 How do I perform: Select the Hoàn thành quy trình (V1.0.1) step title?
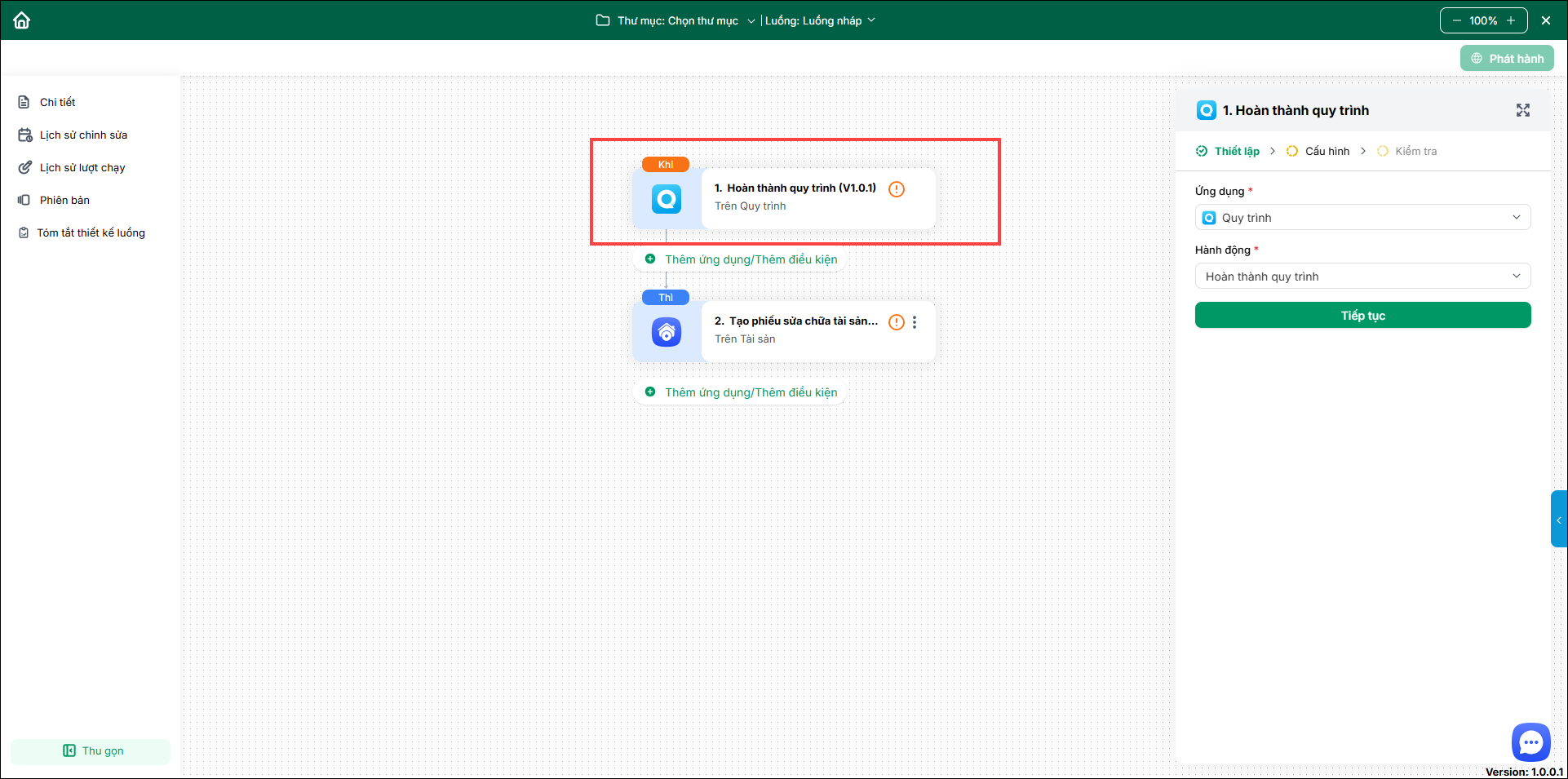795,188
